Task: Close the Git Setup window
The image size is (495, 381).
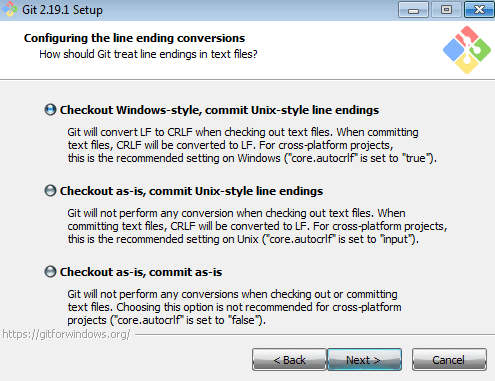Action: click(x=479, y=10)
